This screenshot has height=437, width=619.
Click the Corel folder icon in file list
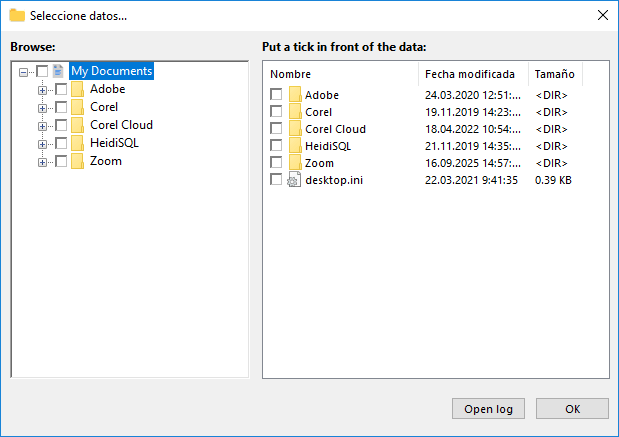point(294,112)
